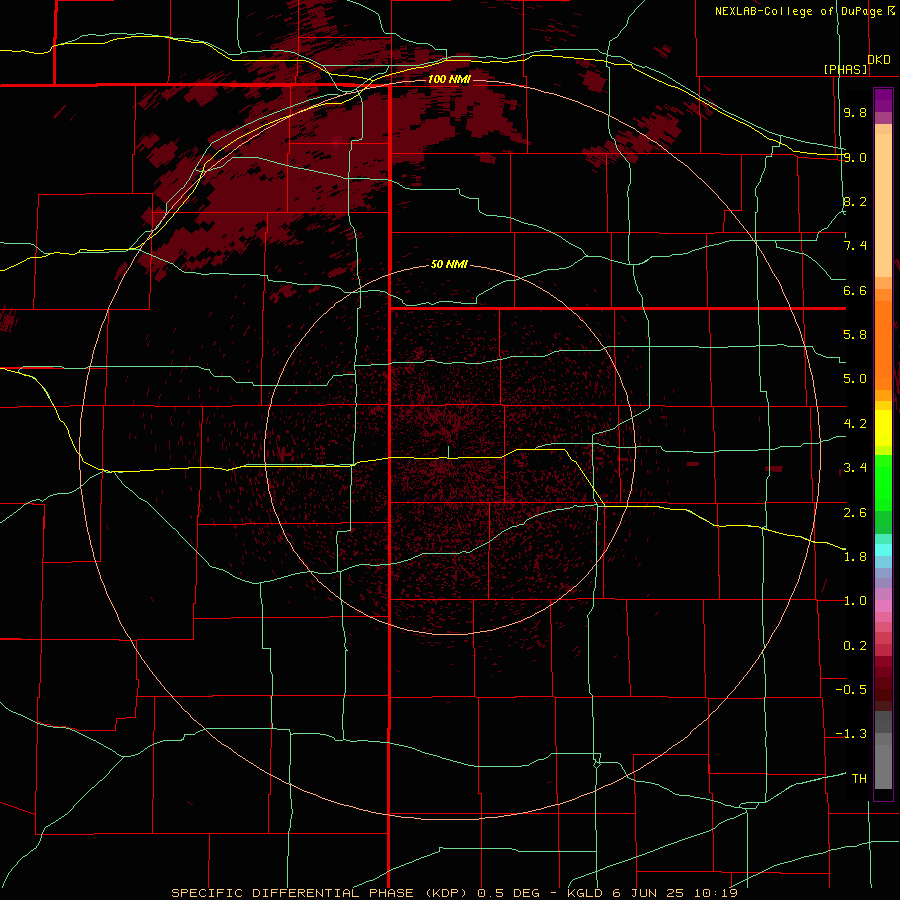Viewport: 900px width, 900px height.
Task: Click the 6.6 scale value
Action: [x=855, y=290]
